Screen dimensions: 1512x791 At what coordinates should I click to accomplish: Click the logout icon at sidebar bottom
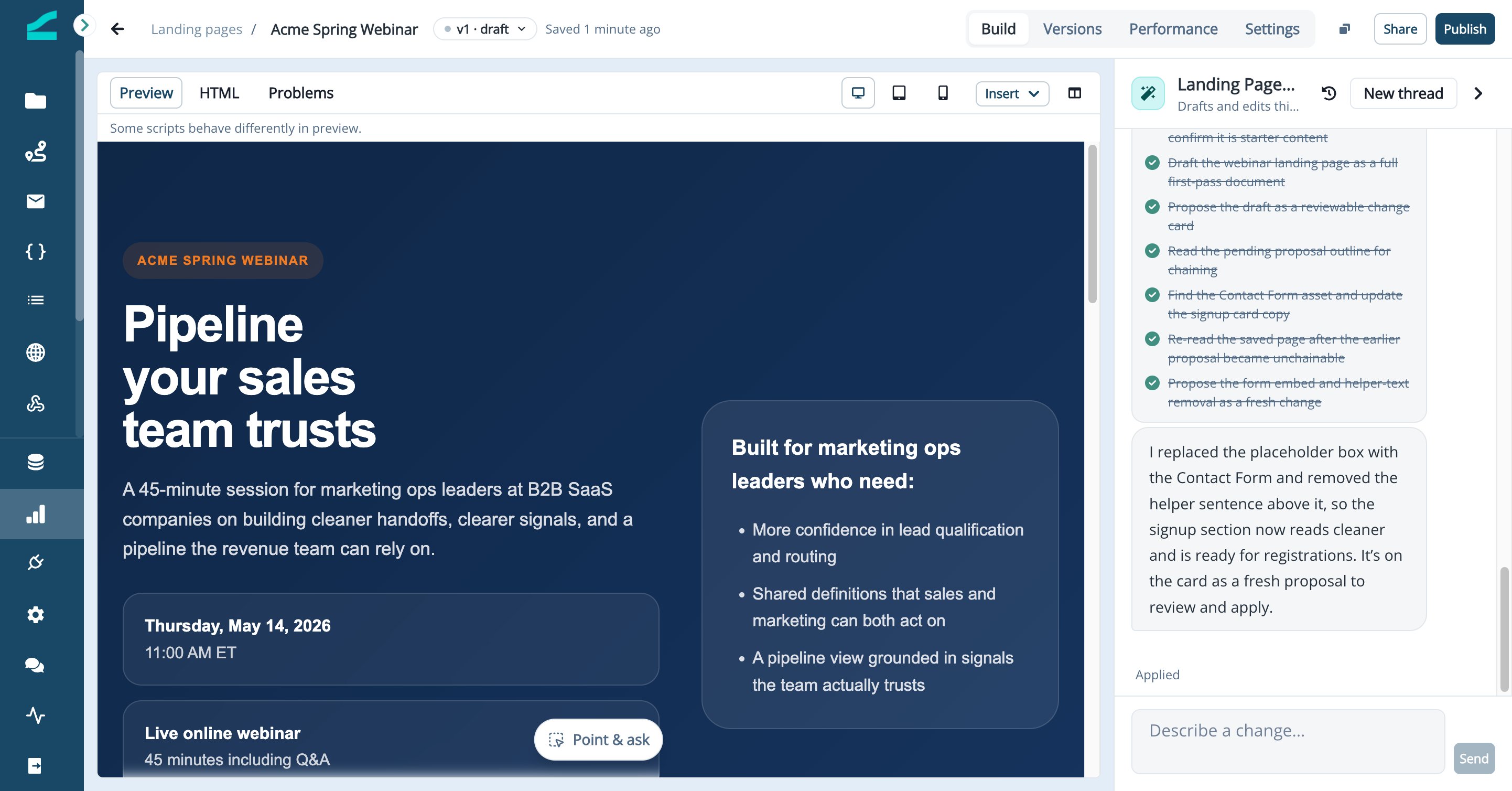(x=36, y=766)
